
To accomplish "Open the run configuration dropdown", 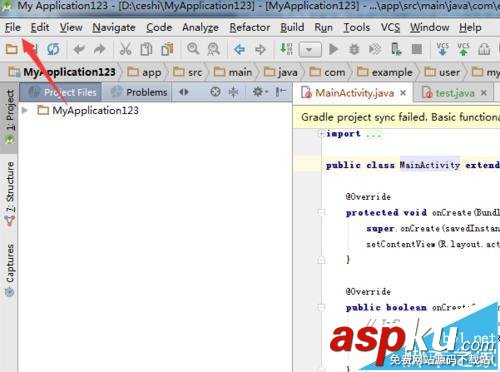I will (310, 50).
